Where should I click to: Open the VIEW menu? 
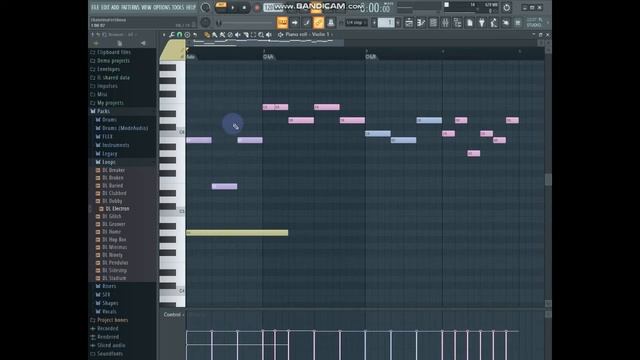(x=146, y=7)
